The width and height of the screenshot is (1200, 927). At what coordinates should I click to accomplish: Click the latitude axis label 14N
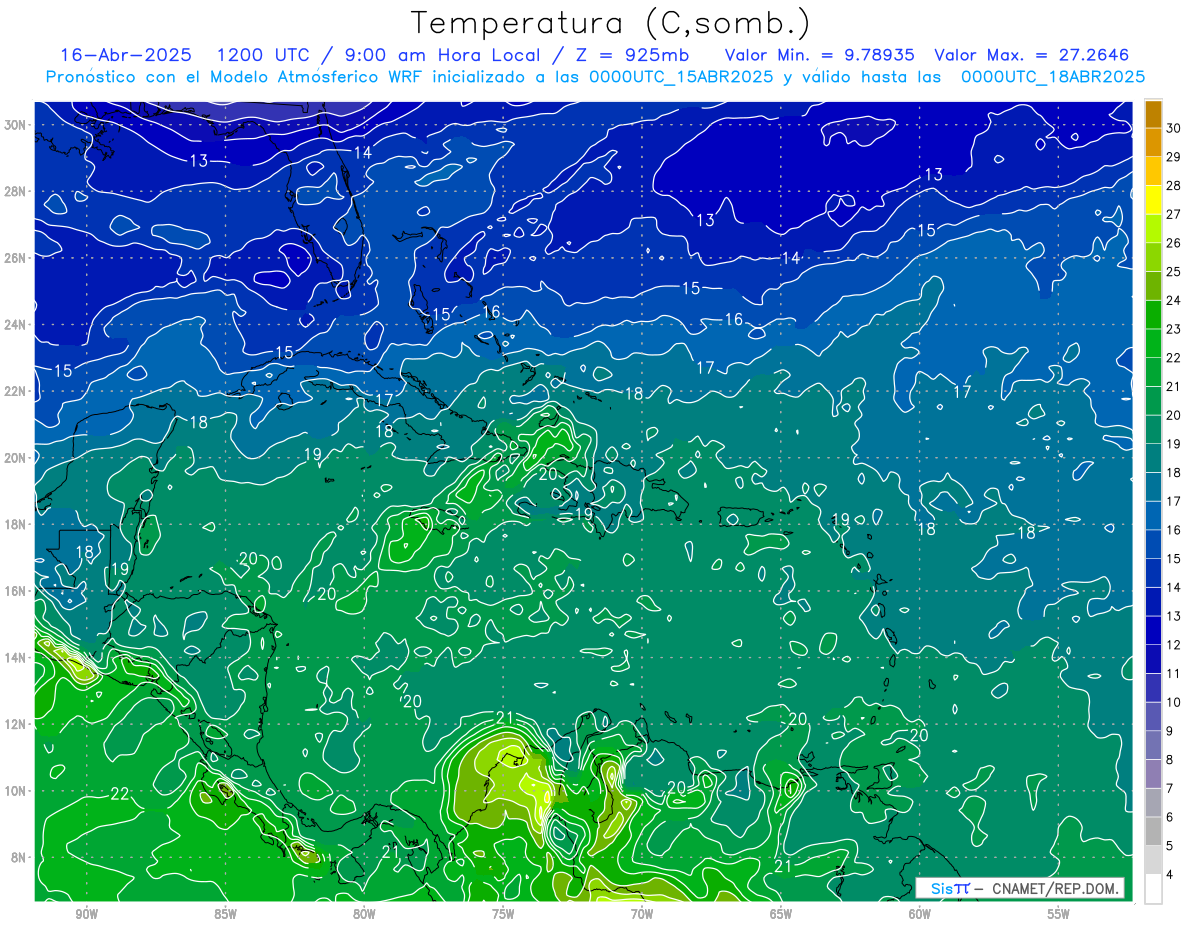17,658
